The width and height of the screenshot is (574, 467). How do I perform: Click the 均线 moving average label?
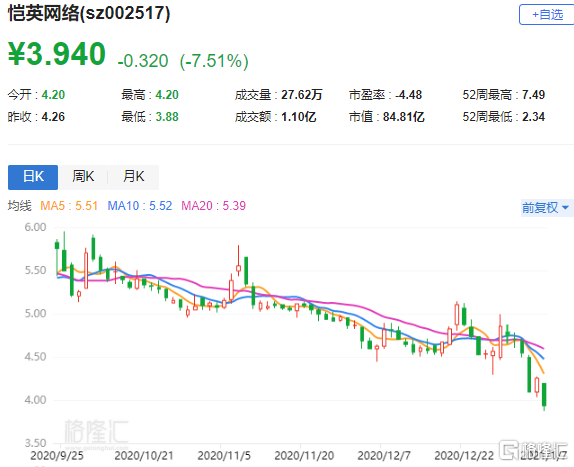(x=19, y=206)
